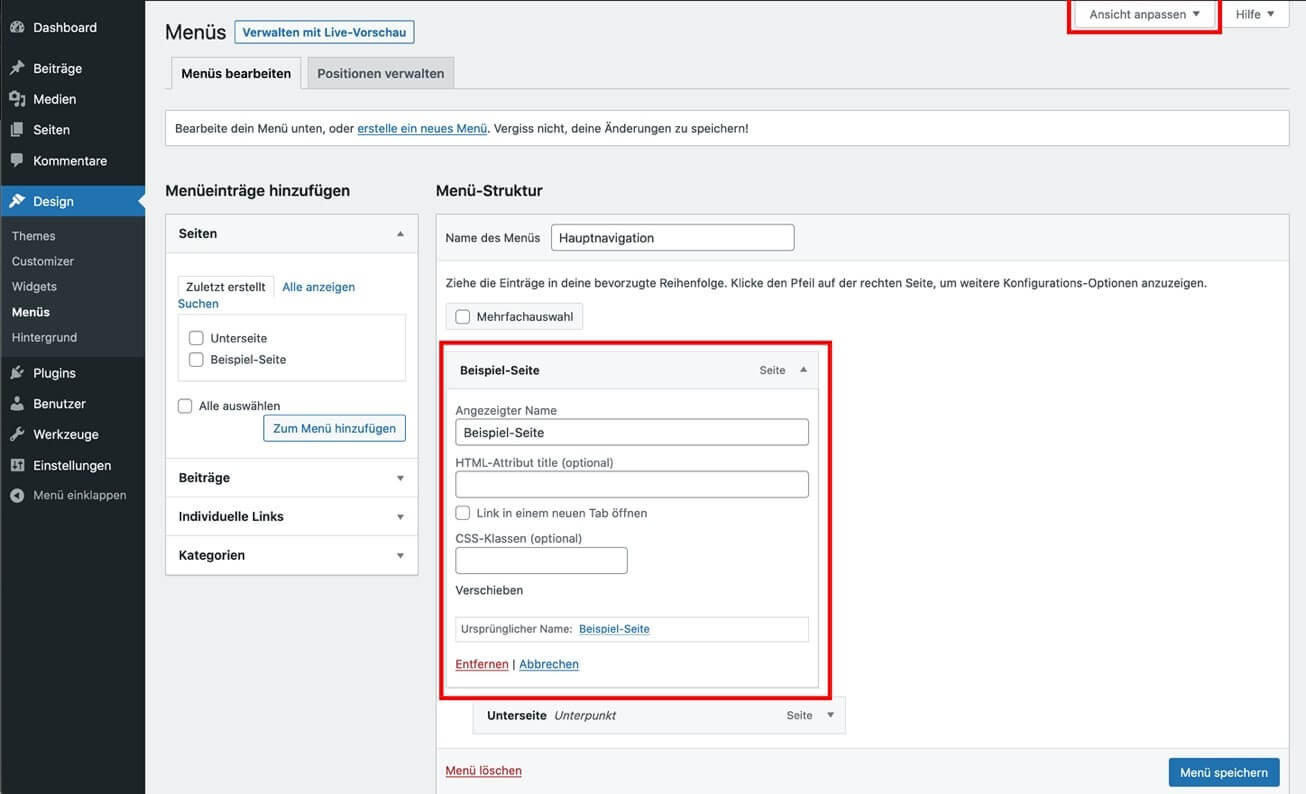This screenshot has width=1306, height=794.
Task: Open Menüs in Design submenu
Action: tap(31, 312)
